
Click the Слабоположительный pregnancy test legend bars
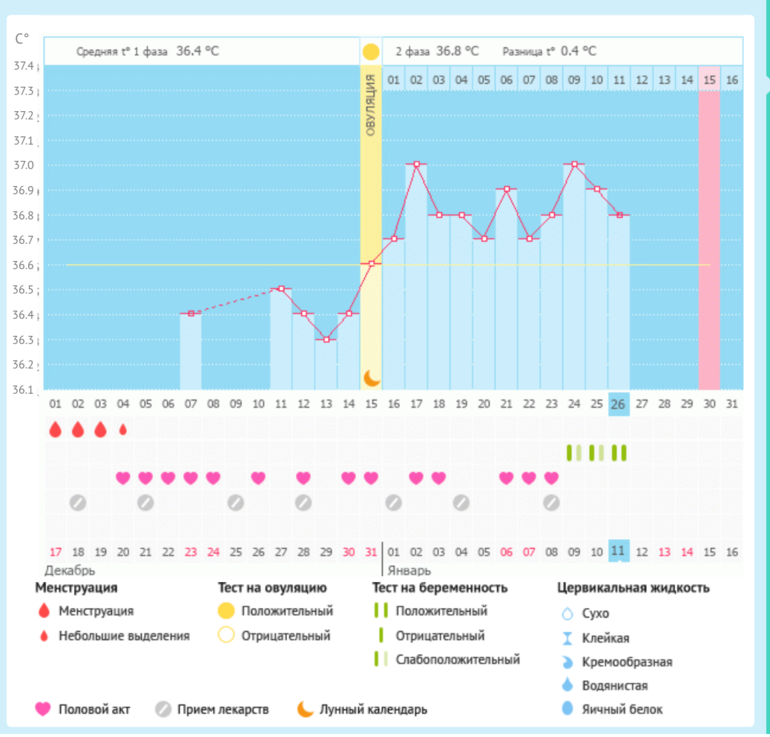coord(380,659)
